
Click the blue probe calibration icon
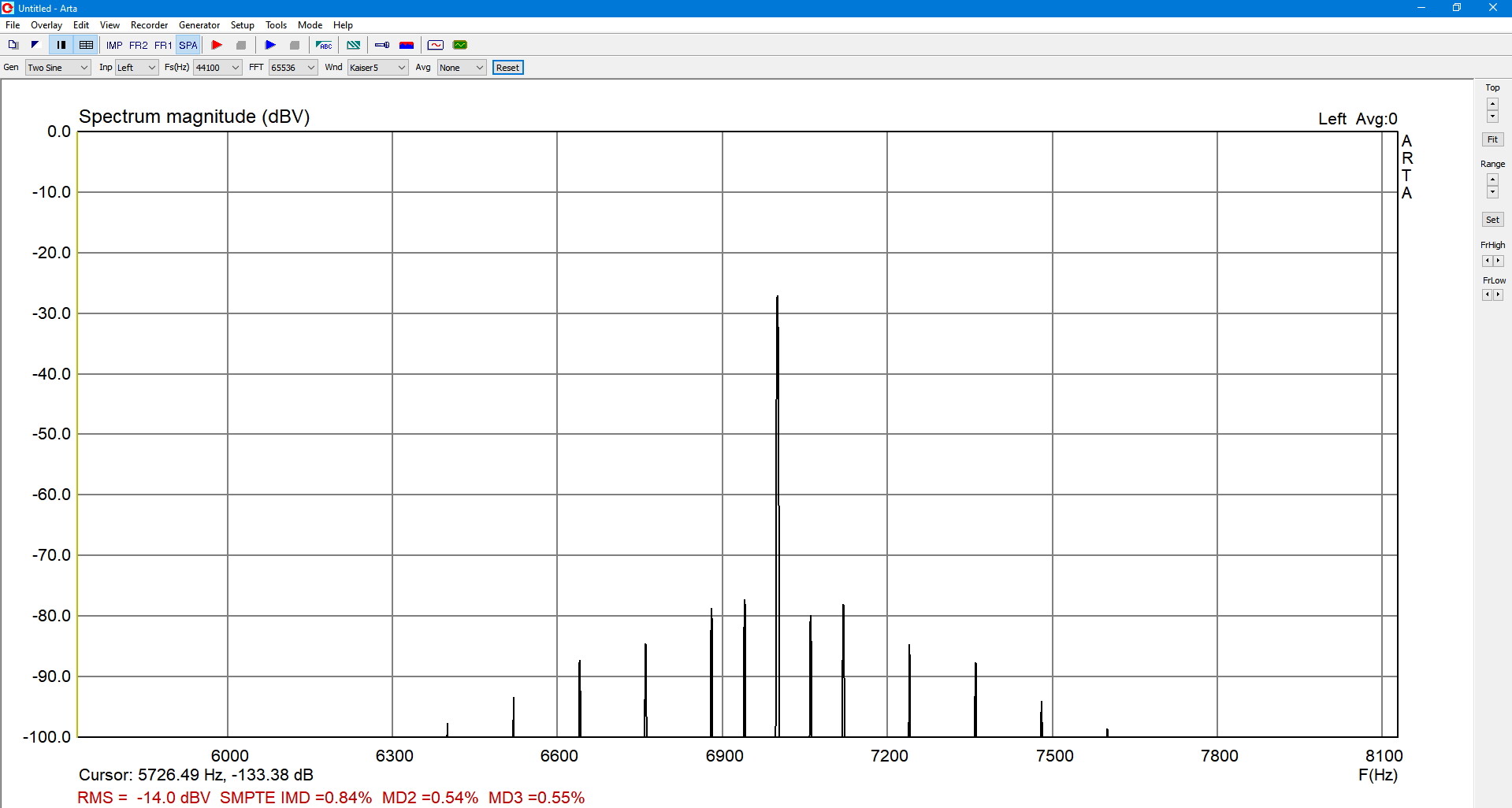tap(382, 45)
